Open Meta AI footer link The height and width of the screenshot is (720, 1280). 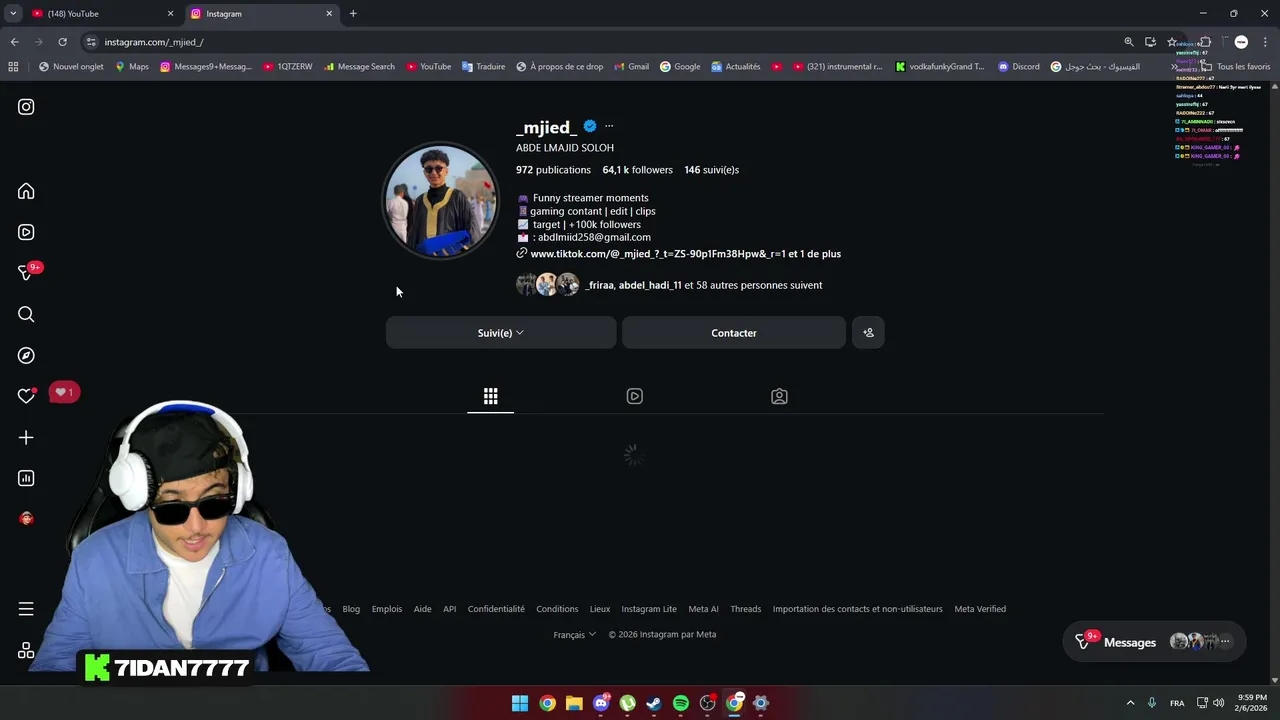(703, 609)
